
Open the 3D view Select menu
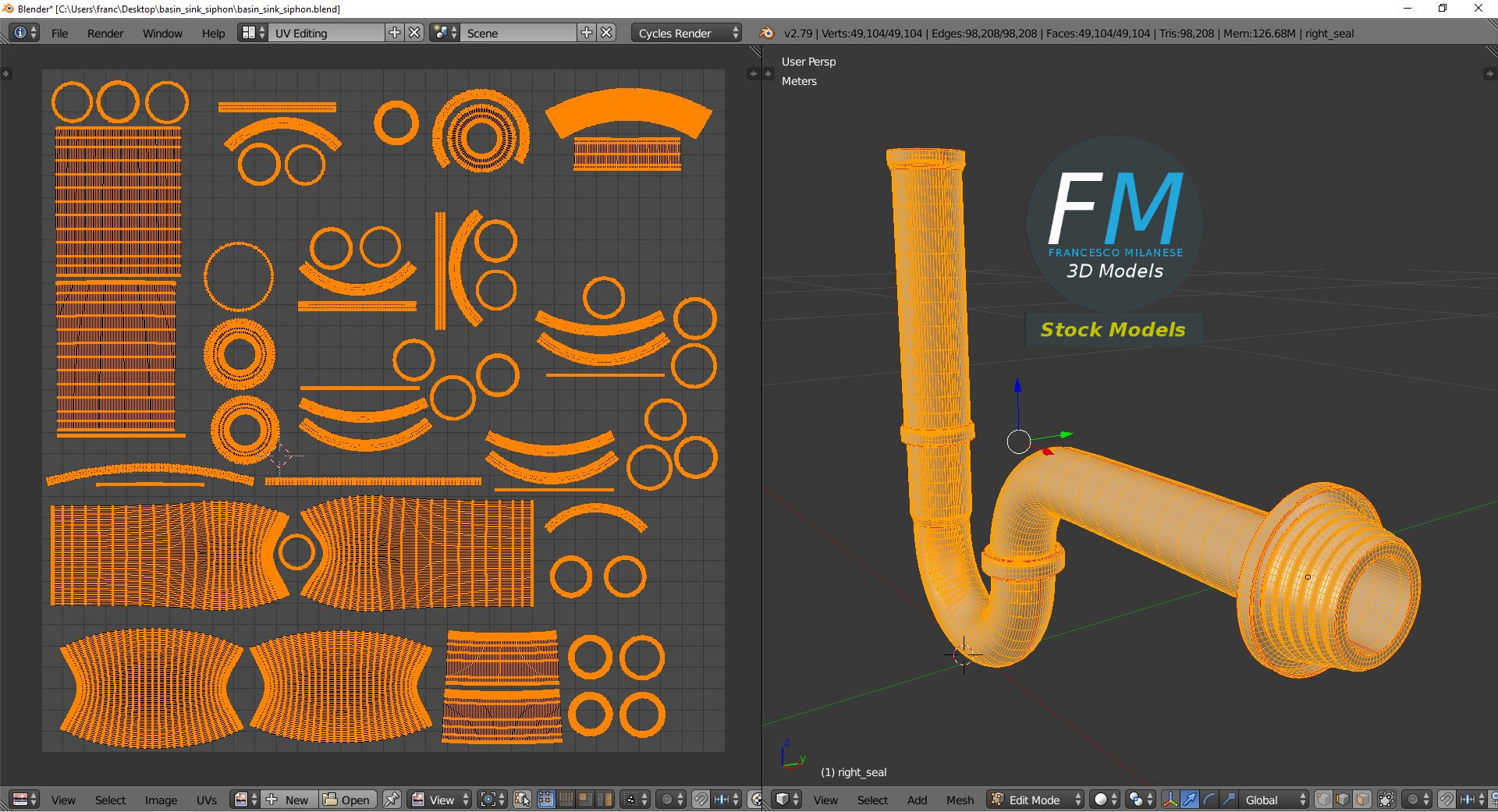point(872,800)
